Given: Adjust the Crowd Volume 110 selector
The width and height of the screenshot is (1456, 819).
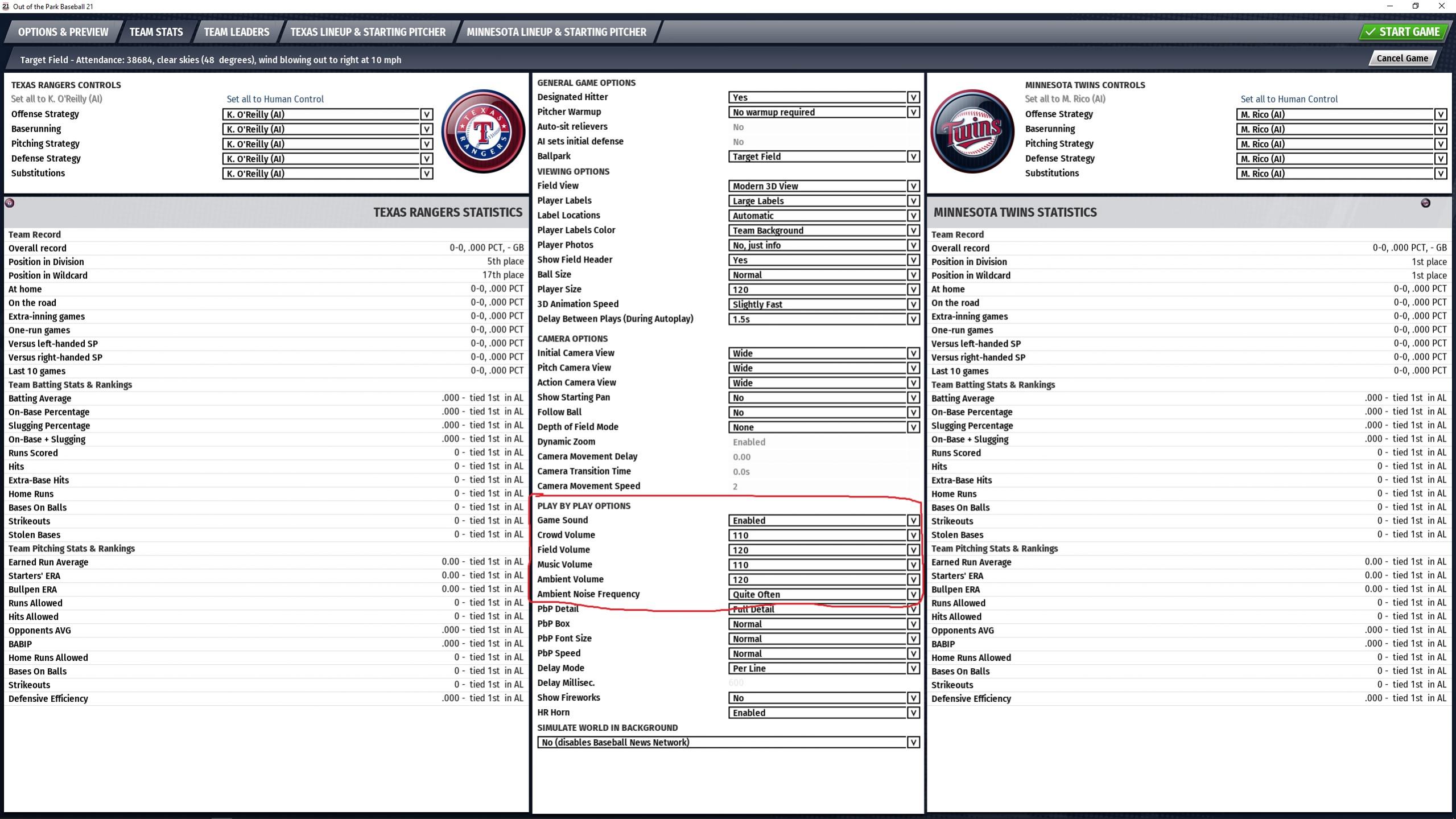Looking at the screenshot, I should [817, 536].
